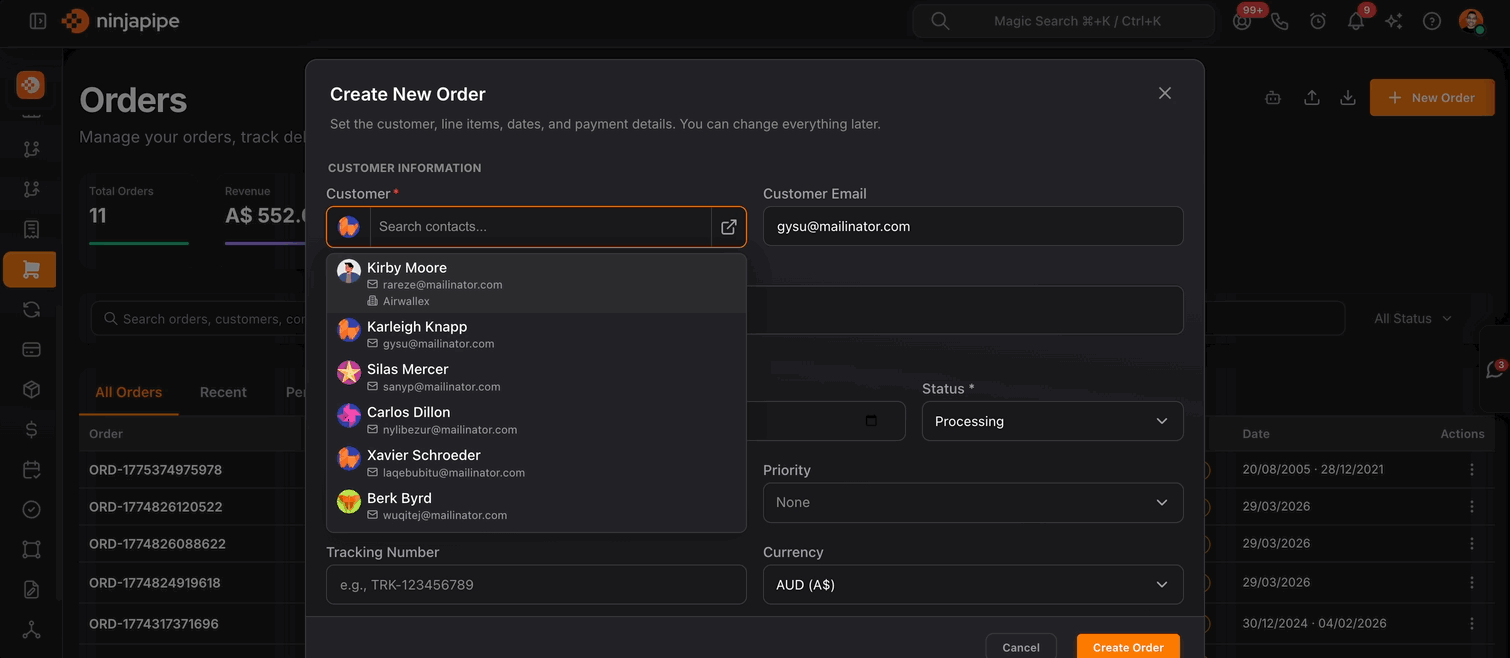This screenshot has width=1510, height=658.
Task: Click the alarm clock reminders icon
Action: coord(1318,21)
